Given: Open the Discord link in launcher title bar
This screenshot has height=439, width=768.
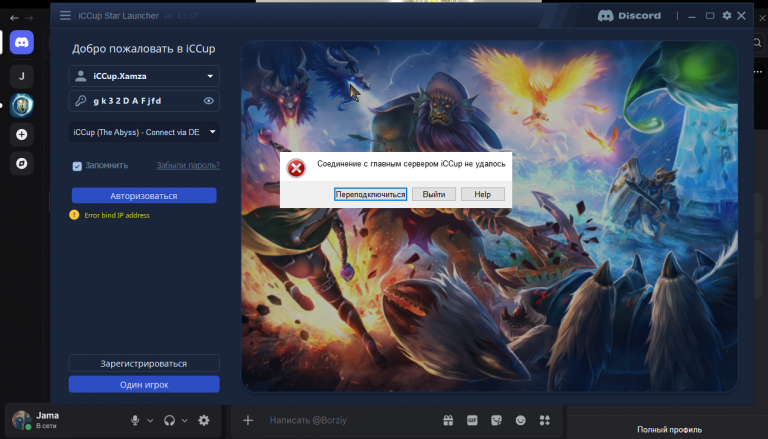Looking at the screenshot, I should pos(629,16).
